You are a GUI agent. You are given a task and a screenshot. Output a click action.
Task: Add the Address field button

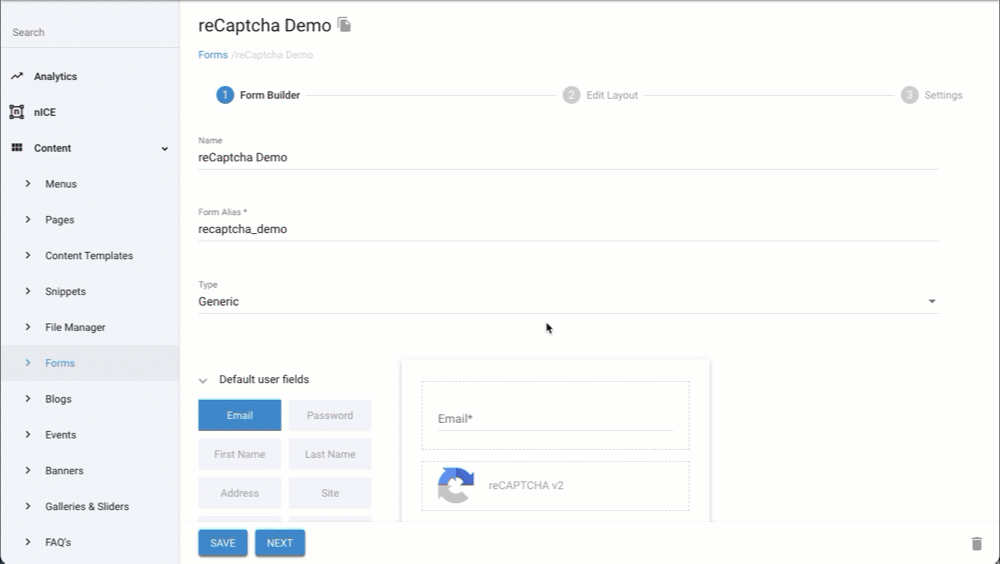pos(240,493)
